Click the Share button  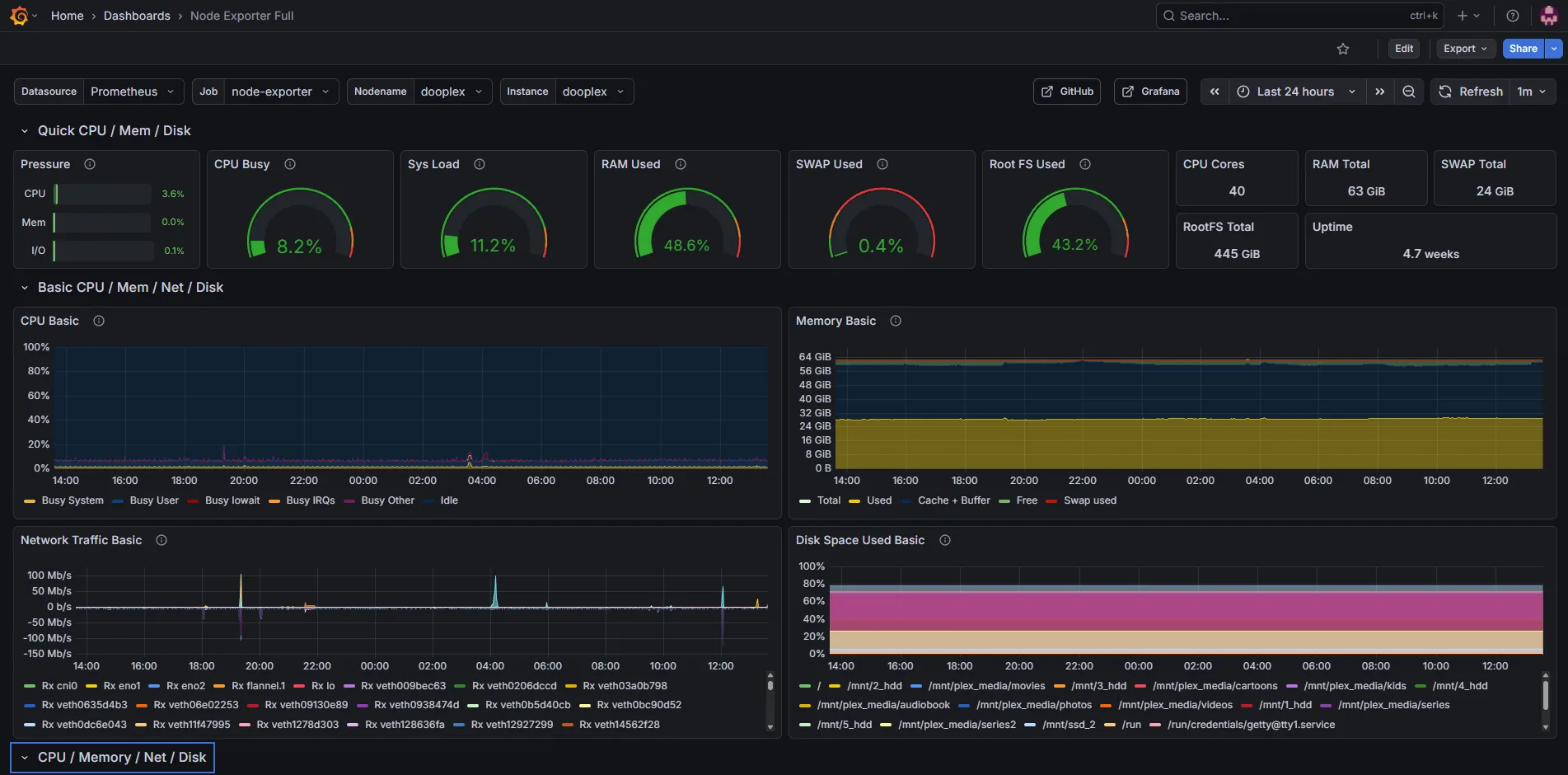point(1523,49)
